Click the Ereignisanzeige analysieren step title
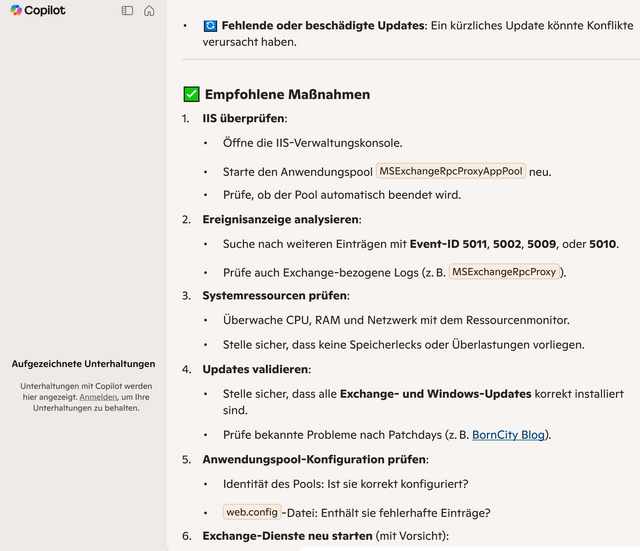This screenshot has height=551, width=640. click(280, 219)
